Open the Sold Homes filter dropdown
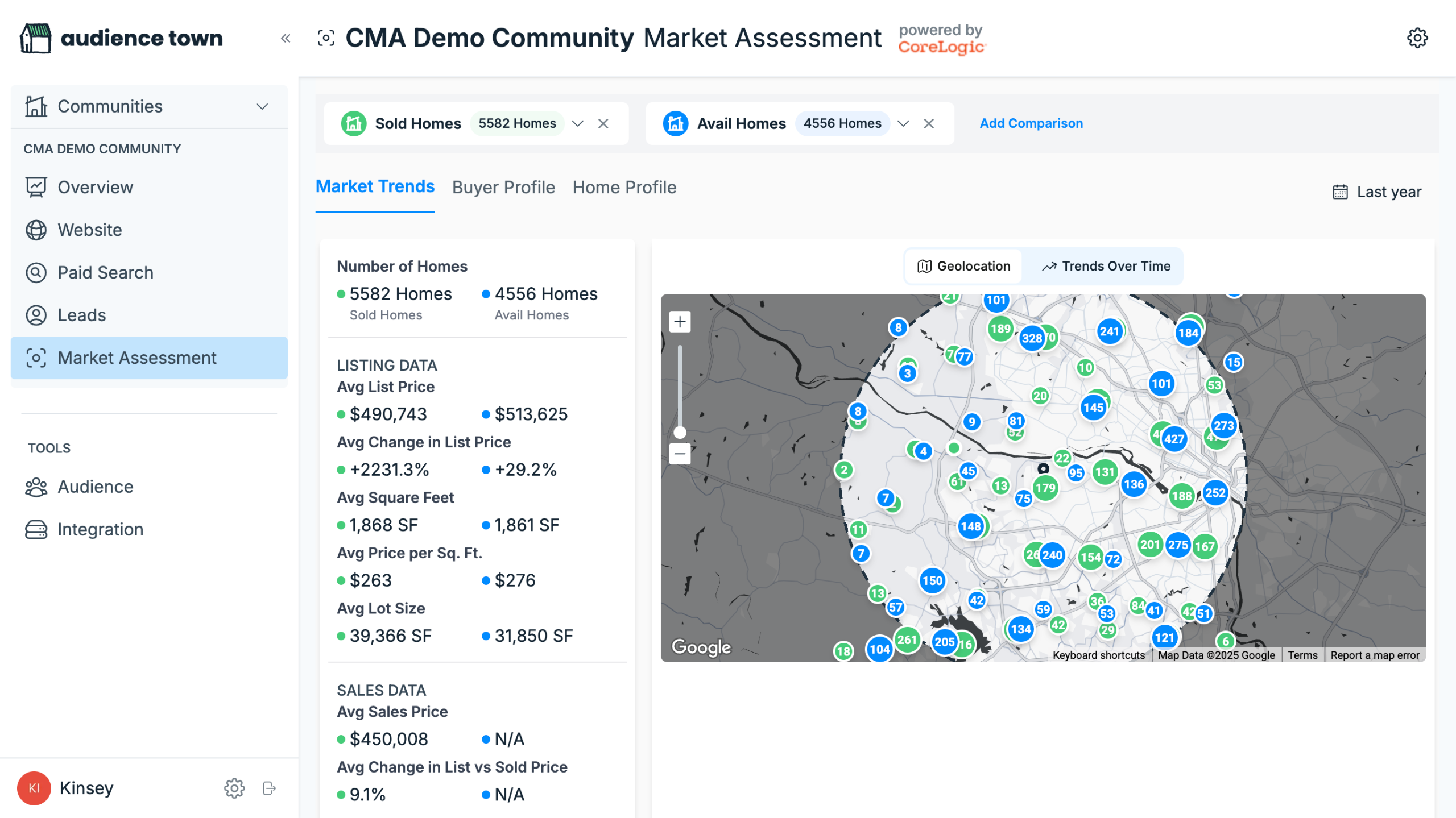Image resolution: width=1456 pixels, height=818 pixels. [578, 123]
